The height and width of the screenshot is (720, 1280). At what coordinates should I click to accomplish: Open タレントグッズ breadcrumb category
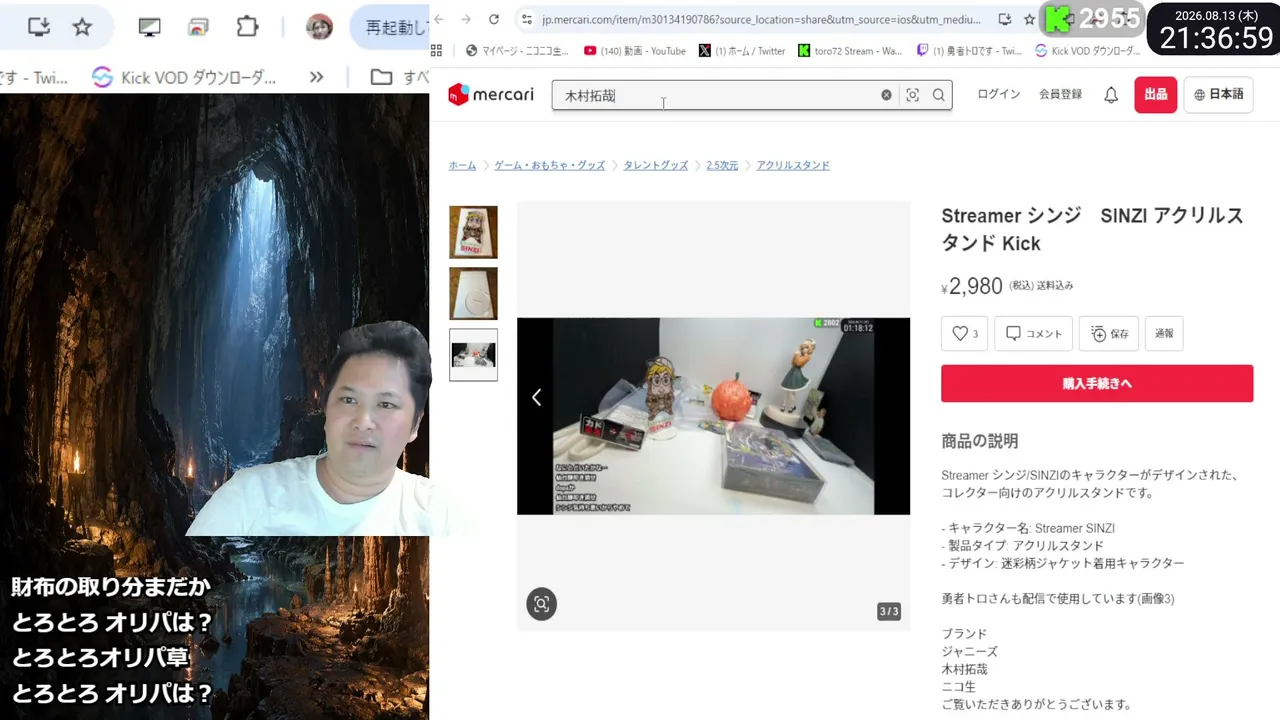tap(656, 165)
